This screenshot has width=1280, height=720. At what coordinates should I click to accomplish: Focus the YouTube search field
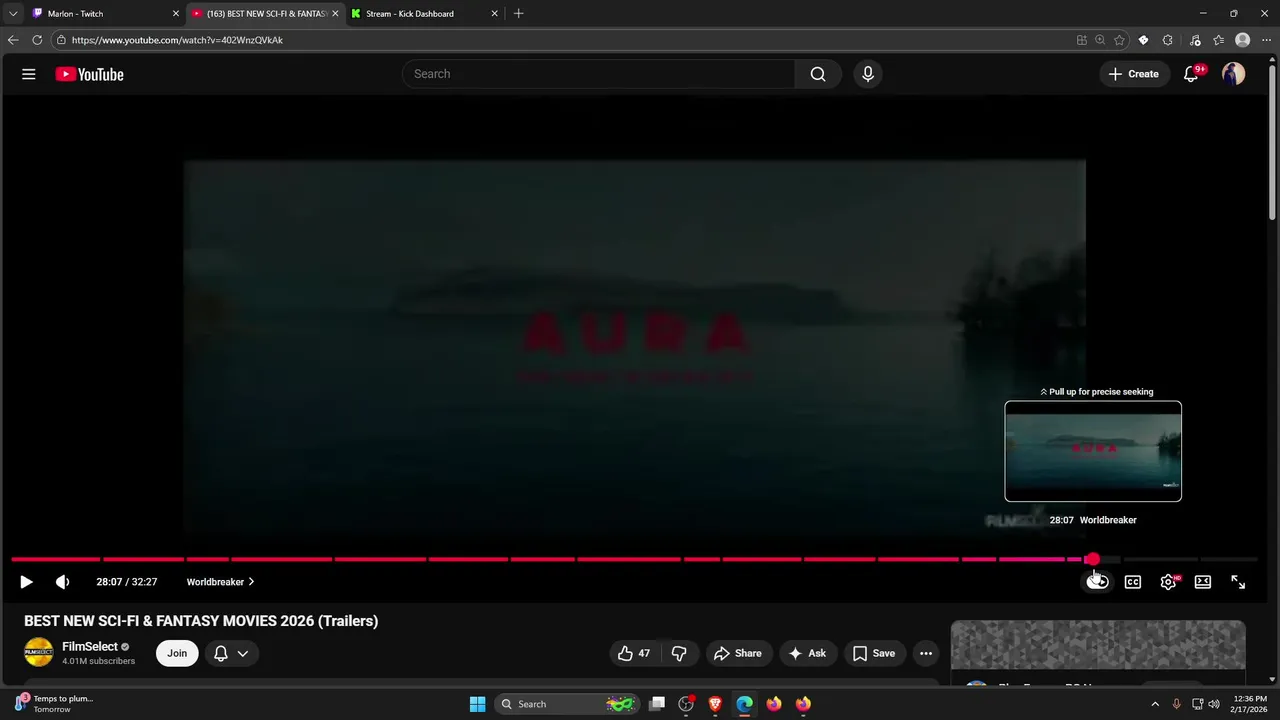600,74
